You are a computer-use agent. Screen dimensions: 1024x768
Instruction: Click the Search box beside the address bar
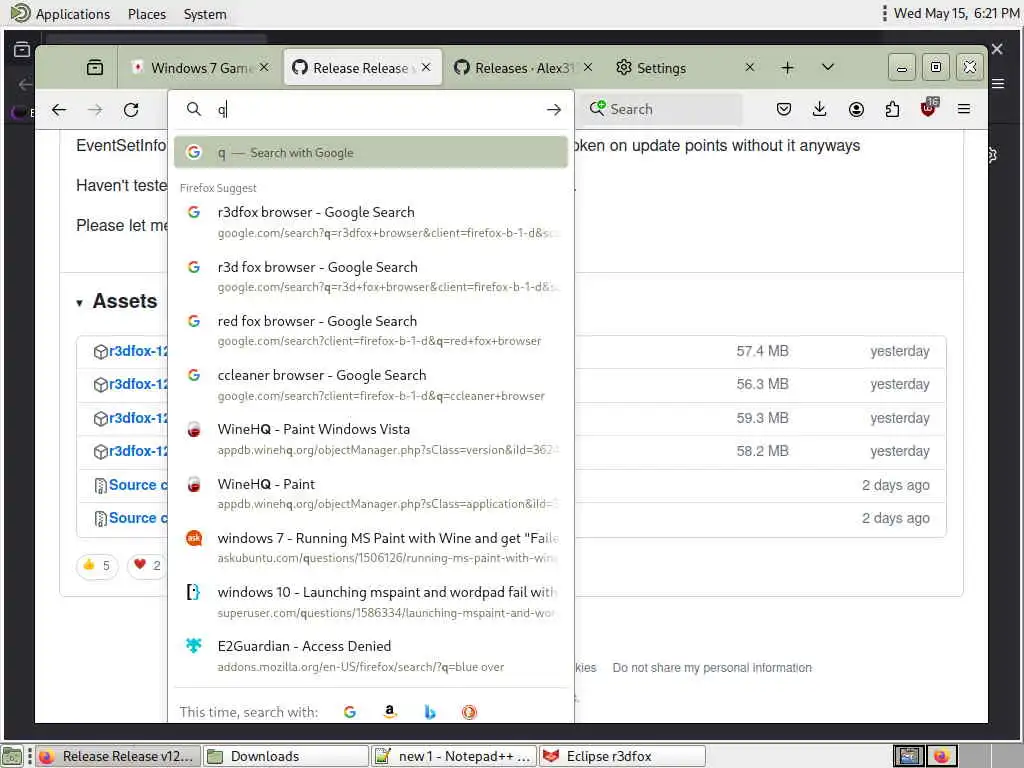tap(663, 109)
